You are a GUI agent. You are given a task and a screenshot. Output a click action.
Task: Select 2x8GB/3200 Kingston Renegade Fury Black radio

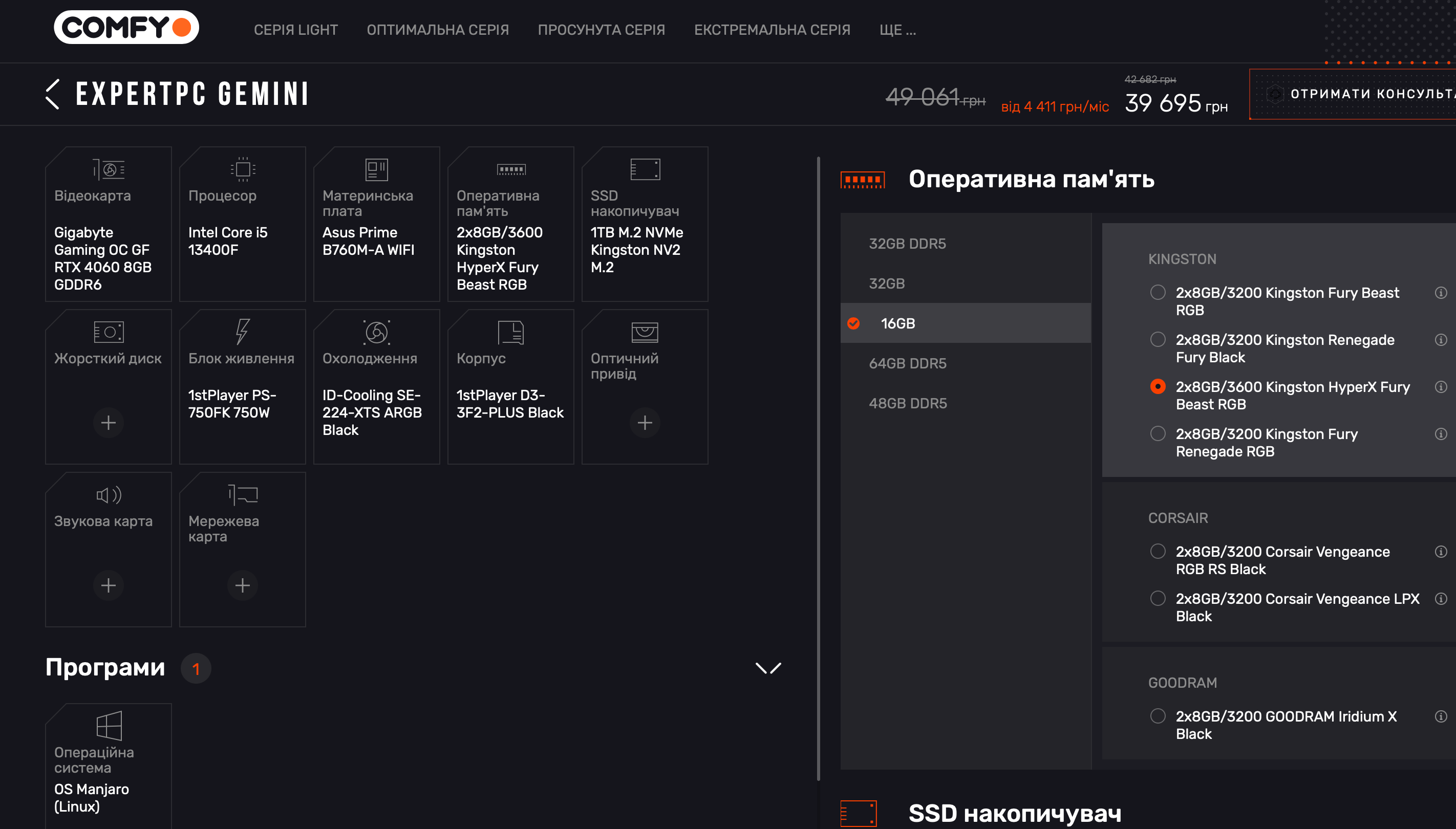click(x=1158, y=339)
